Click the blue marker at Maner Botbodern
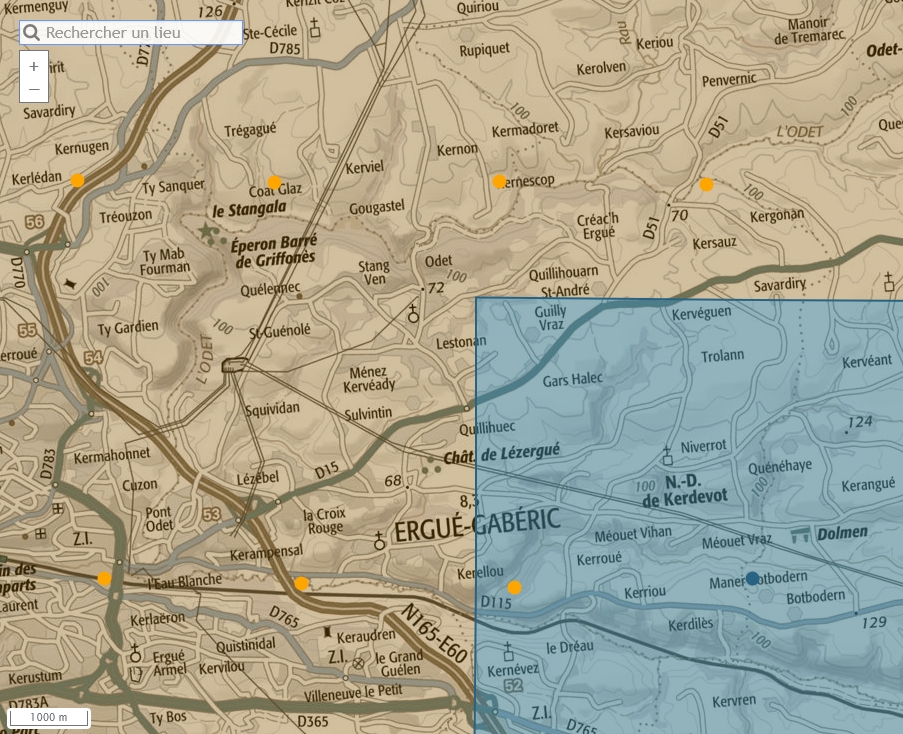Screen dimensions: 903x734 click(x=752, y=578)
